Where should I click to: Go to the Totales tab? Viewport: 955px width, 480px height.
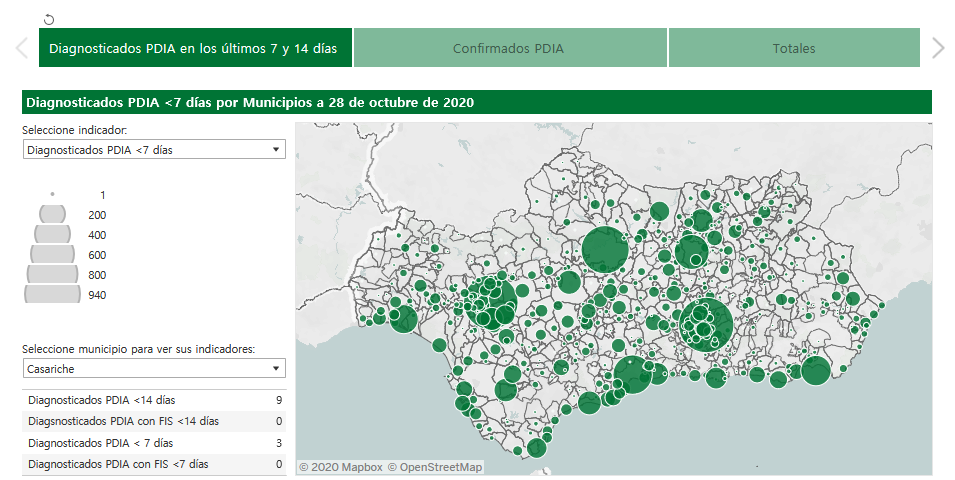pyautogui.click(x=793, y=48)
